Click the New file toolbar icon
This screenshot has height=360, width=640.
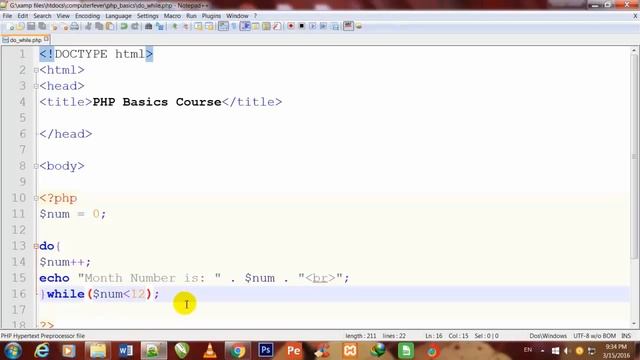[x=11, y=27]
